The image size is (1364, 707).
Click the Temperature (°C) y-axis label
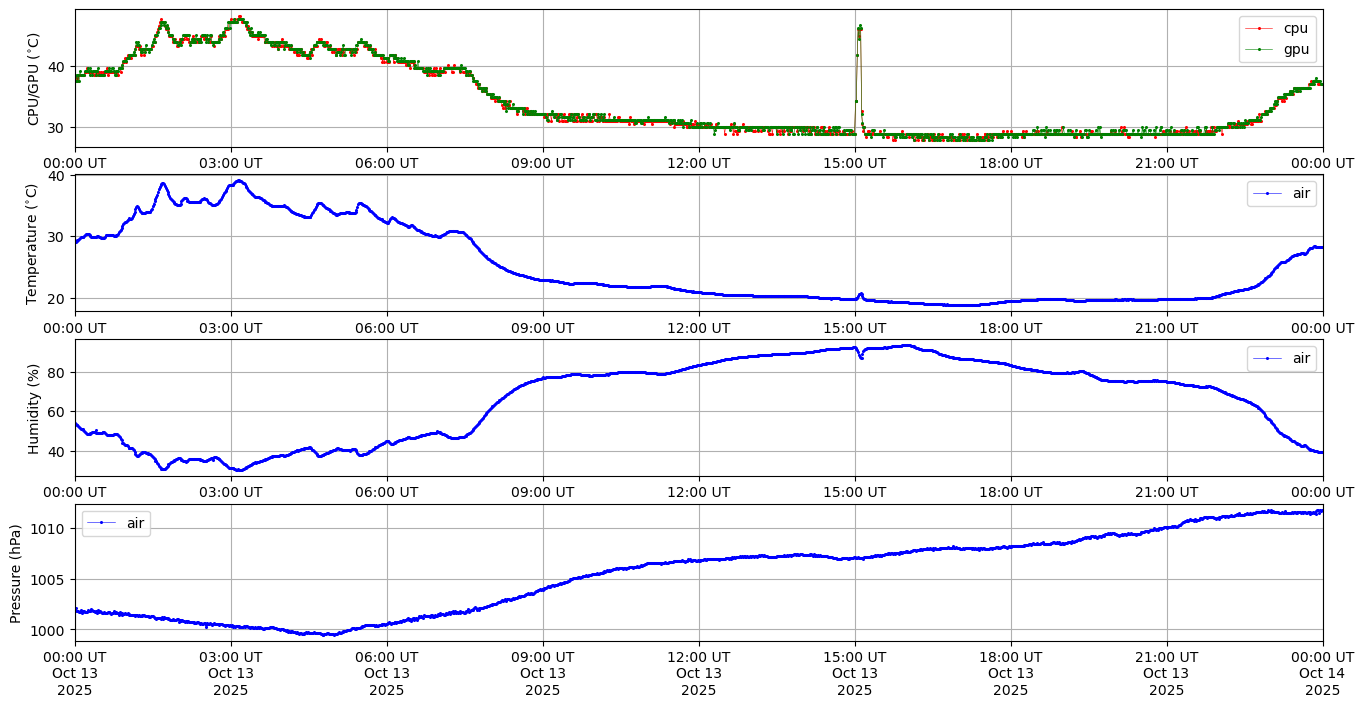coord(34,243)
